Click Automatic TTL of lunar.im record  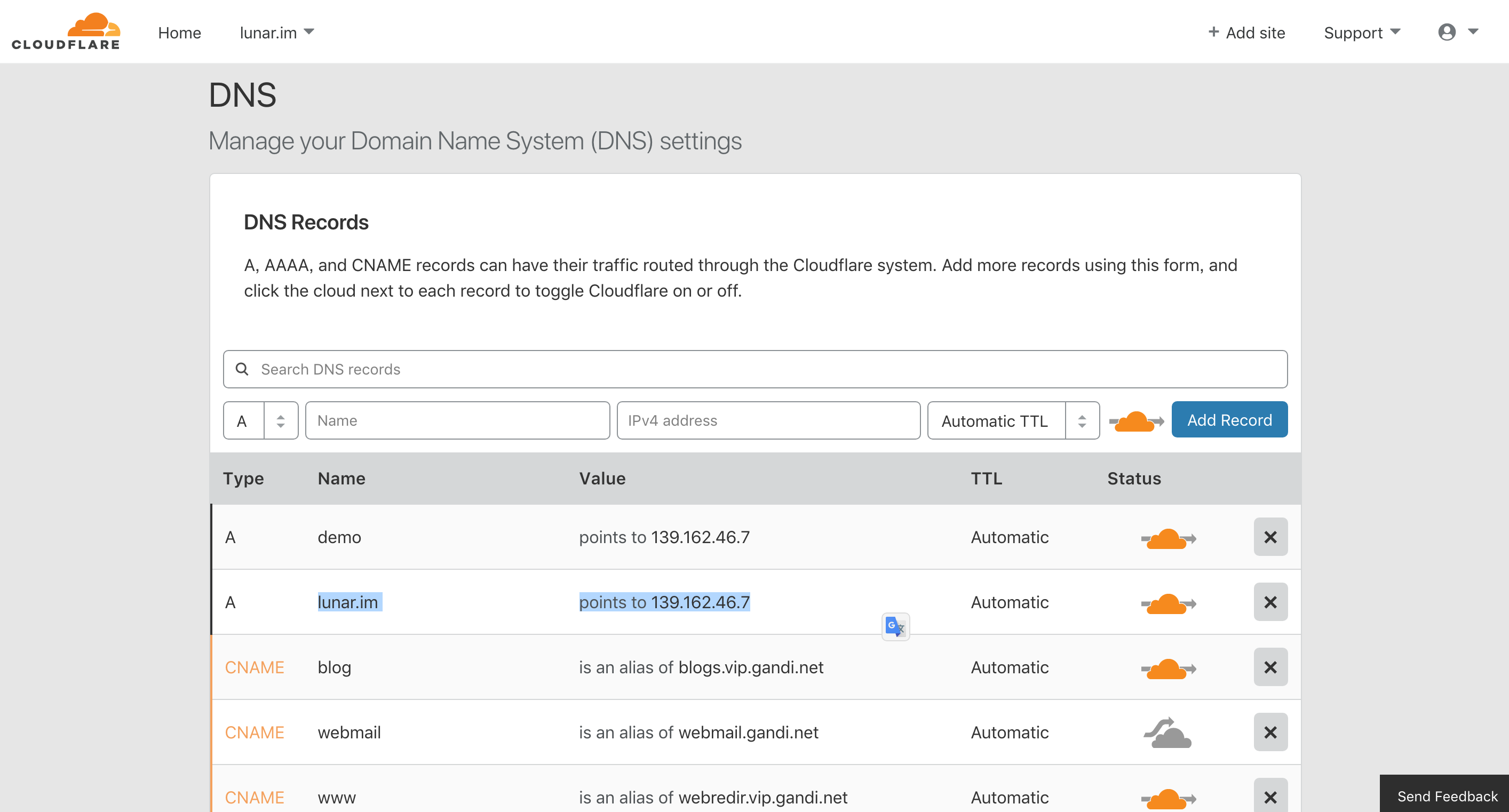tap(1010, 602)
